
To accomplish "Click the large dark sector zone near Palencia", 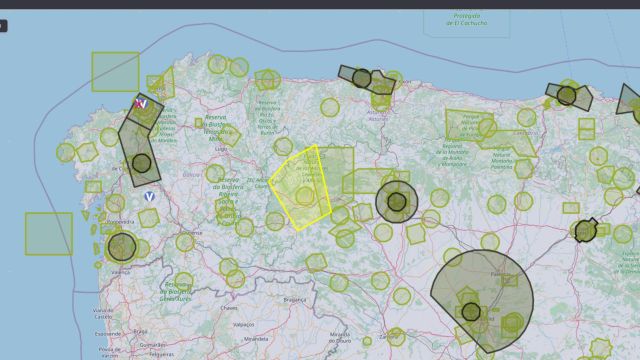I will [x=482, y=301].
